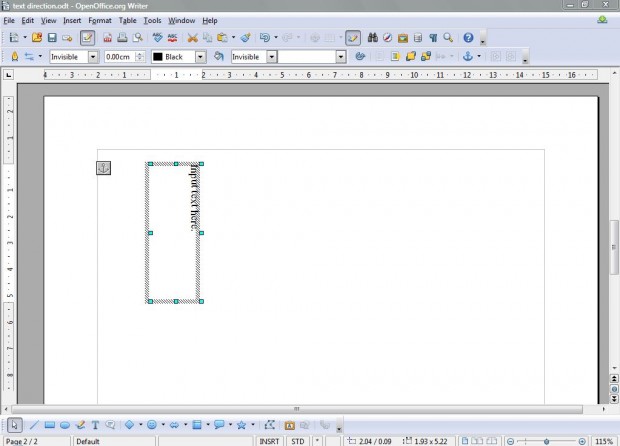Click the anchor marker in the document
The image size is (620, 446).
click(103, 167)
